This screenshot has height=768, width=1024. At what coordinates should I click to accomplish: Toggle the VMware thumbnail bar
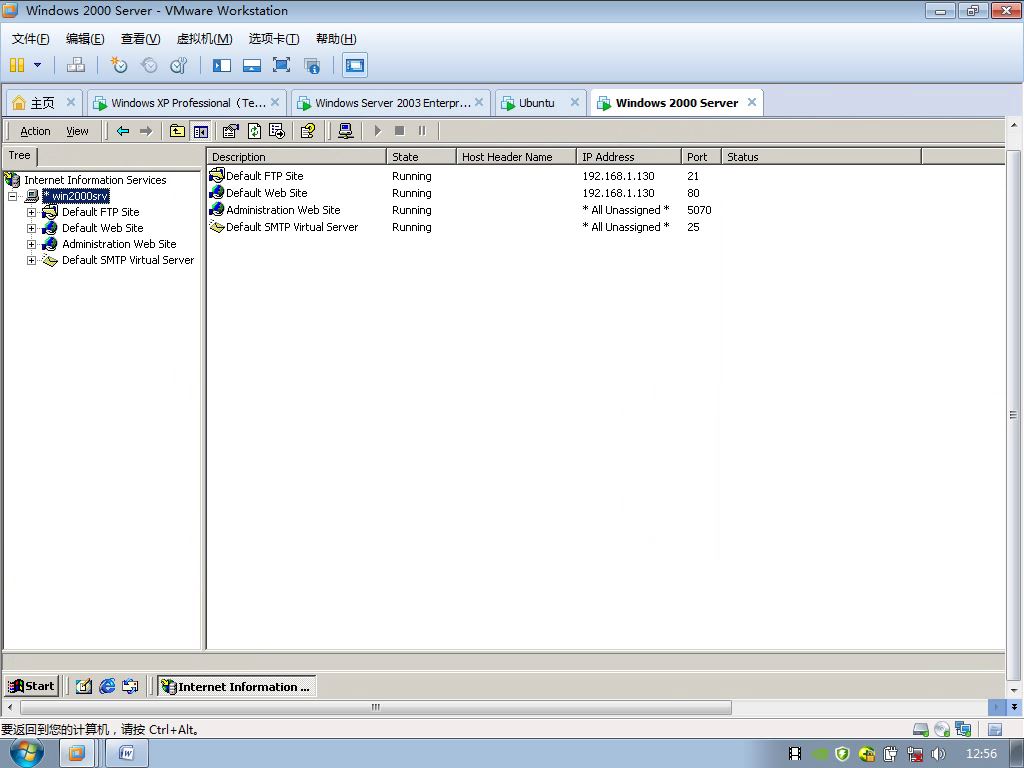251,65
